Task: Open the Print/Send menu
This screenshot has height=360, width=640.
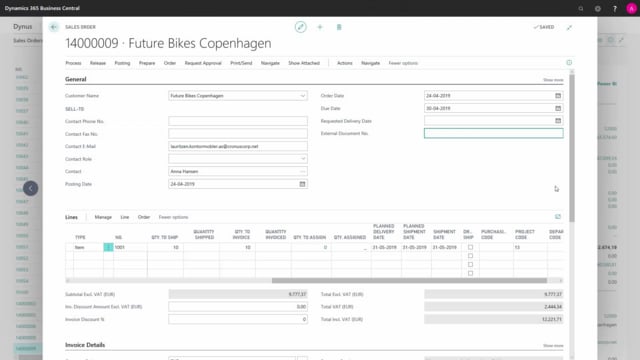Action: (241, 63)
